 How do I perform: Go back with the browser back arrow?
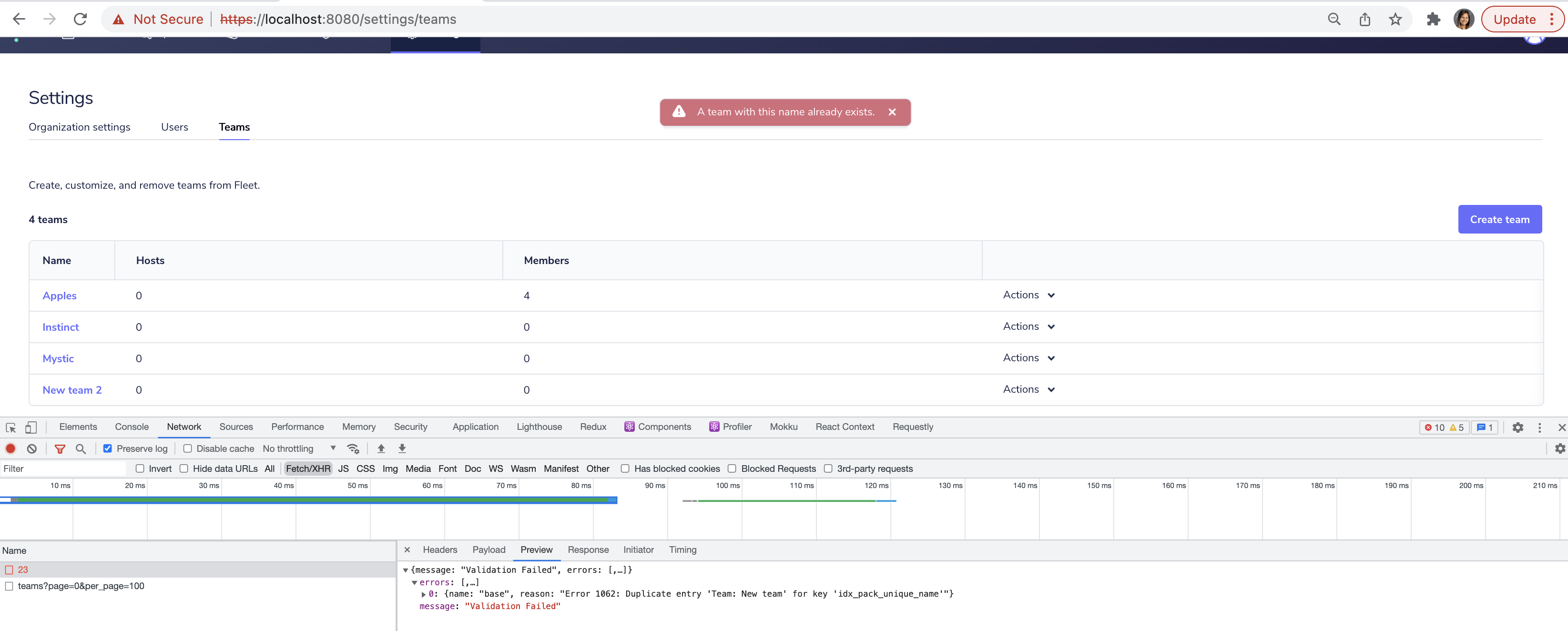coord(19,20)
